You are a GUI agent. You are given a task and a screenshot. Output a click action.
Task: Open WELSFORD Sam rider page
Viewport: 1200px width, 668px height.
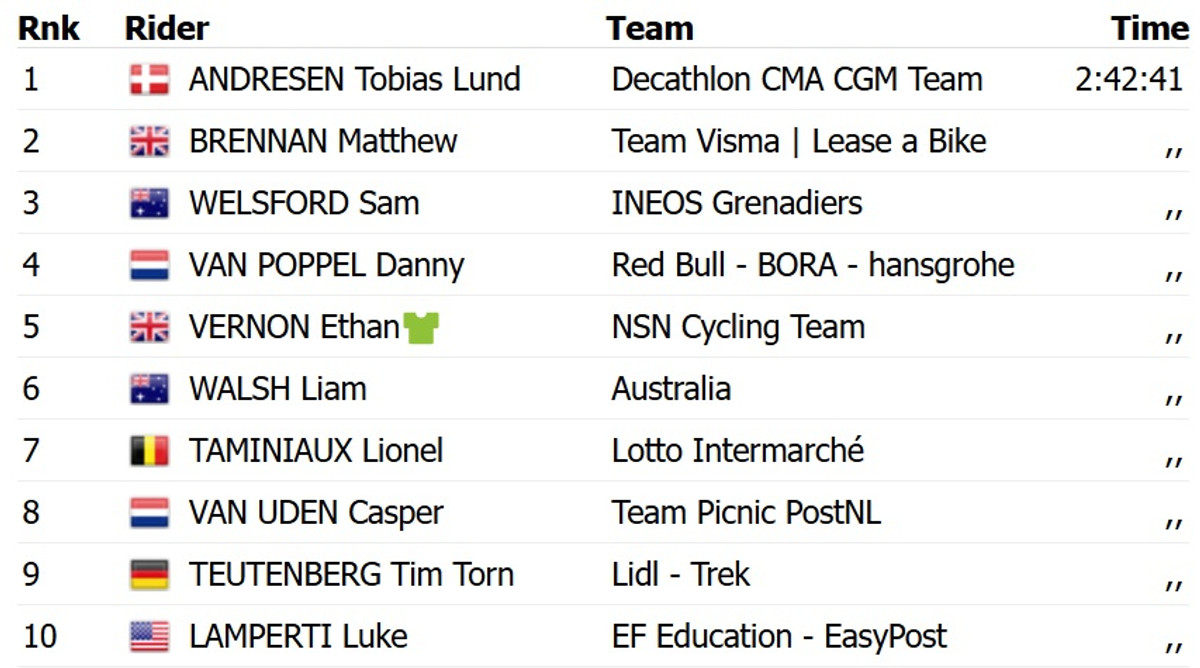point(303,204)
